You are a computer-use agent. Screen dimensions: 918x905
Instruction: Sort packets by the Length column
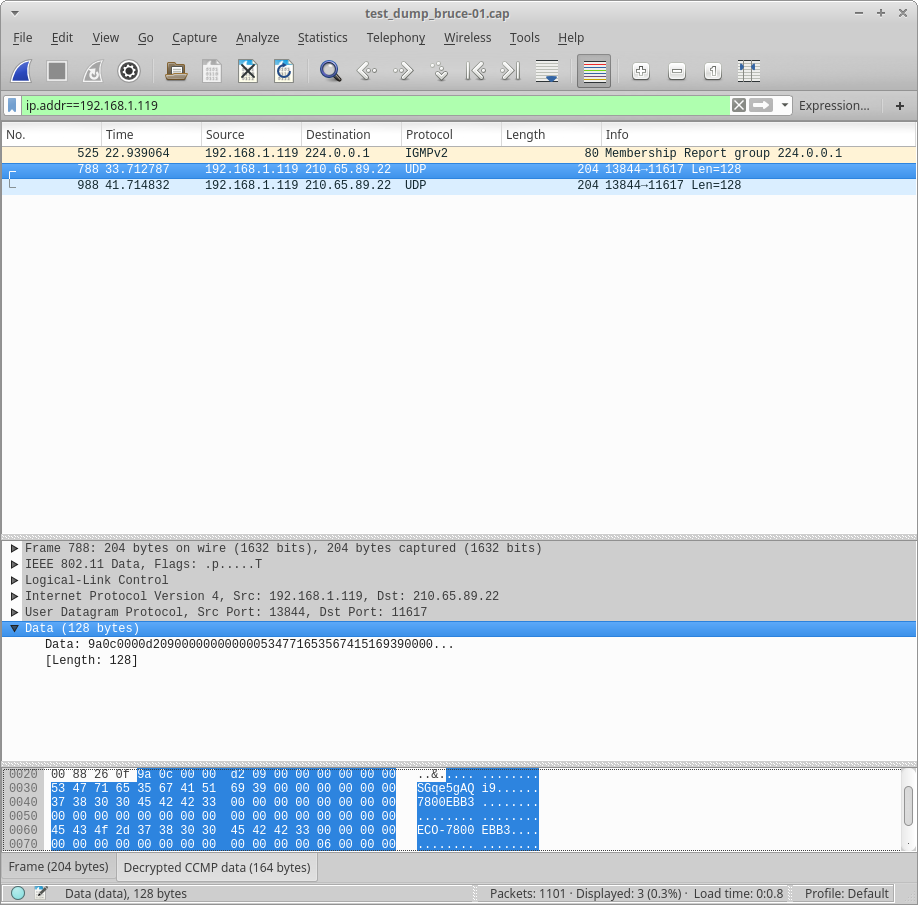(x=552, y=135)
